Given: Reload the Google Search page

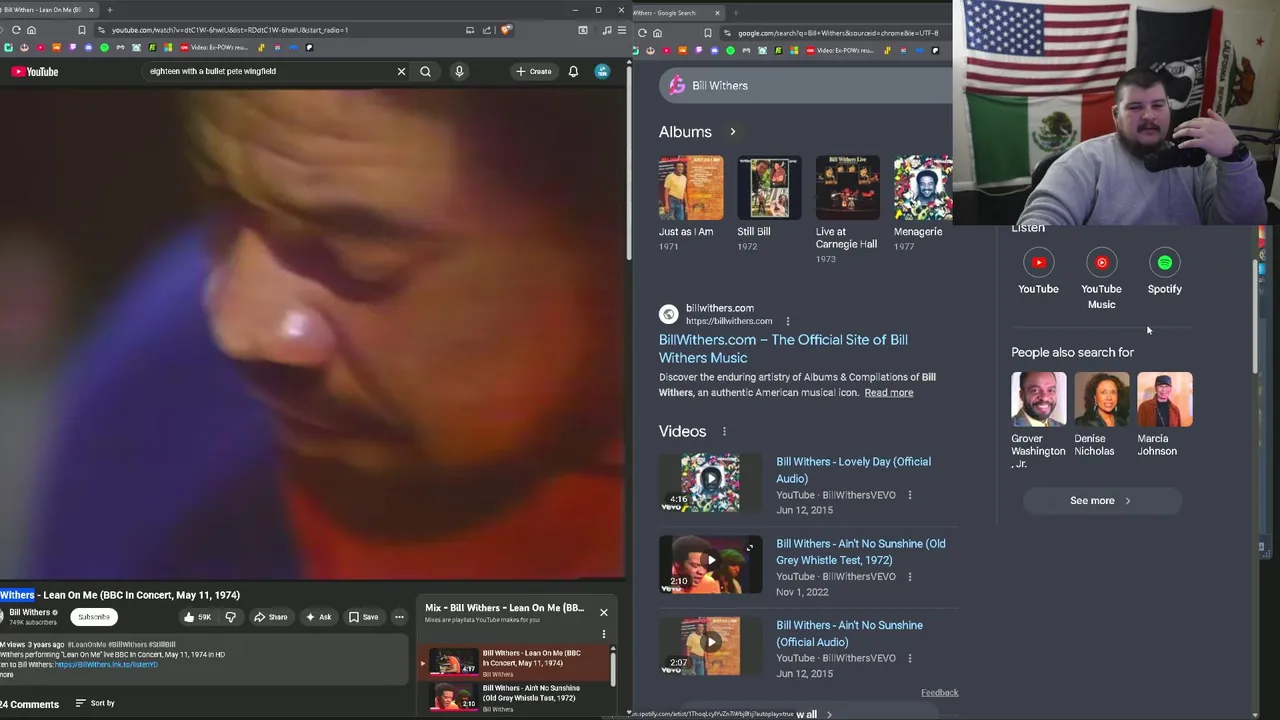Looking at the screenshot, I should pos(642,33).
